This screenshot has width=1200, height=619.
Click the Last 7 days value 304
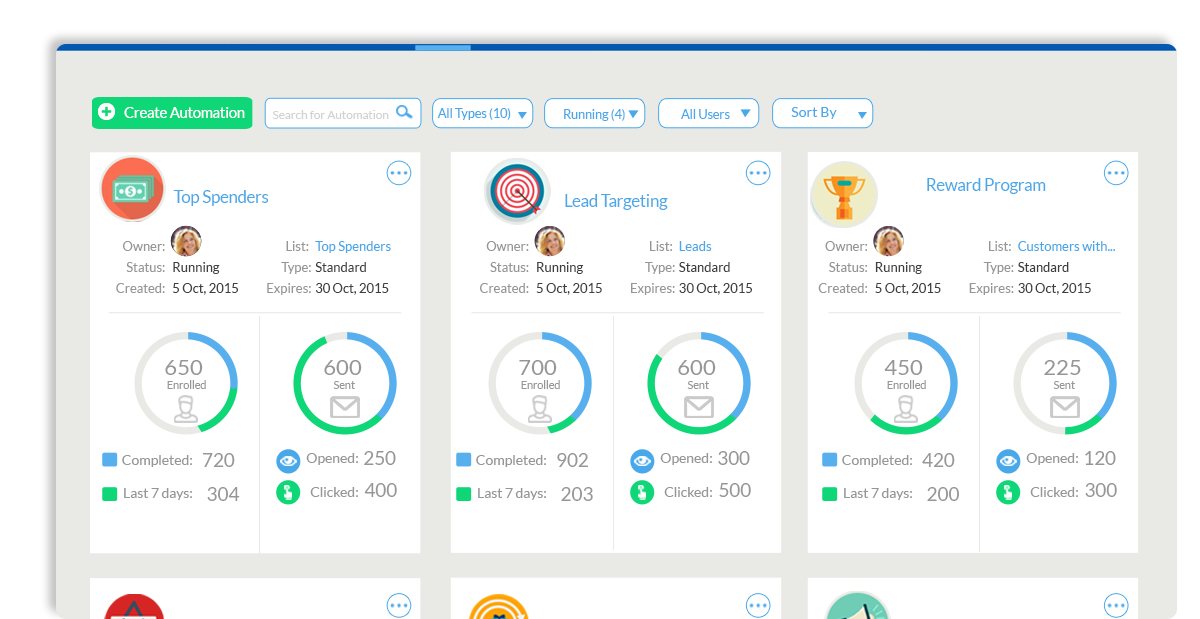point(223,494)
